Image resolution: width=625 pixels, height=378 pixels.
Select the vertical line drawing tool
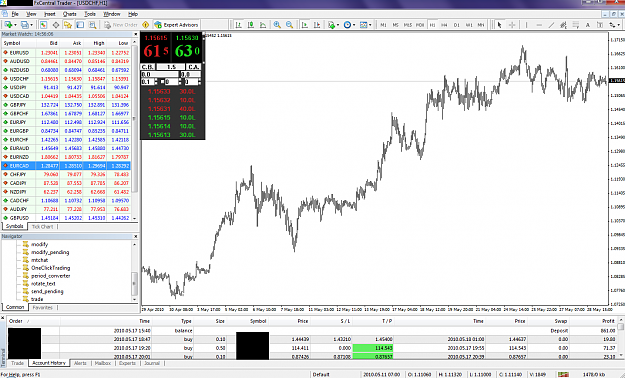(527, 25)
